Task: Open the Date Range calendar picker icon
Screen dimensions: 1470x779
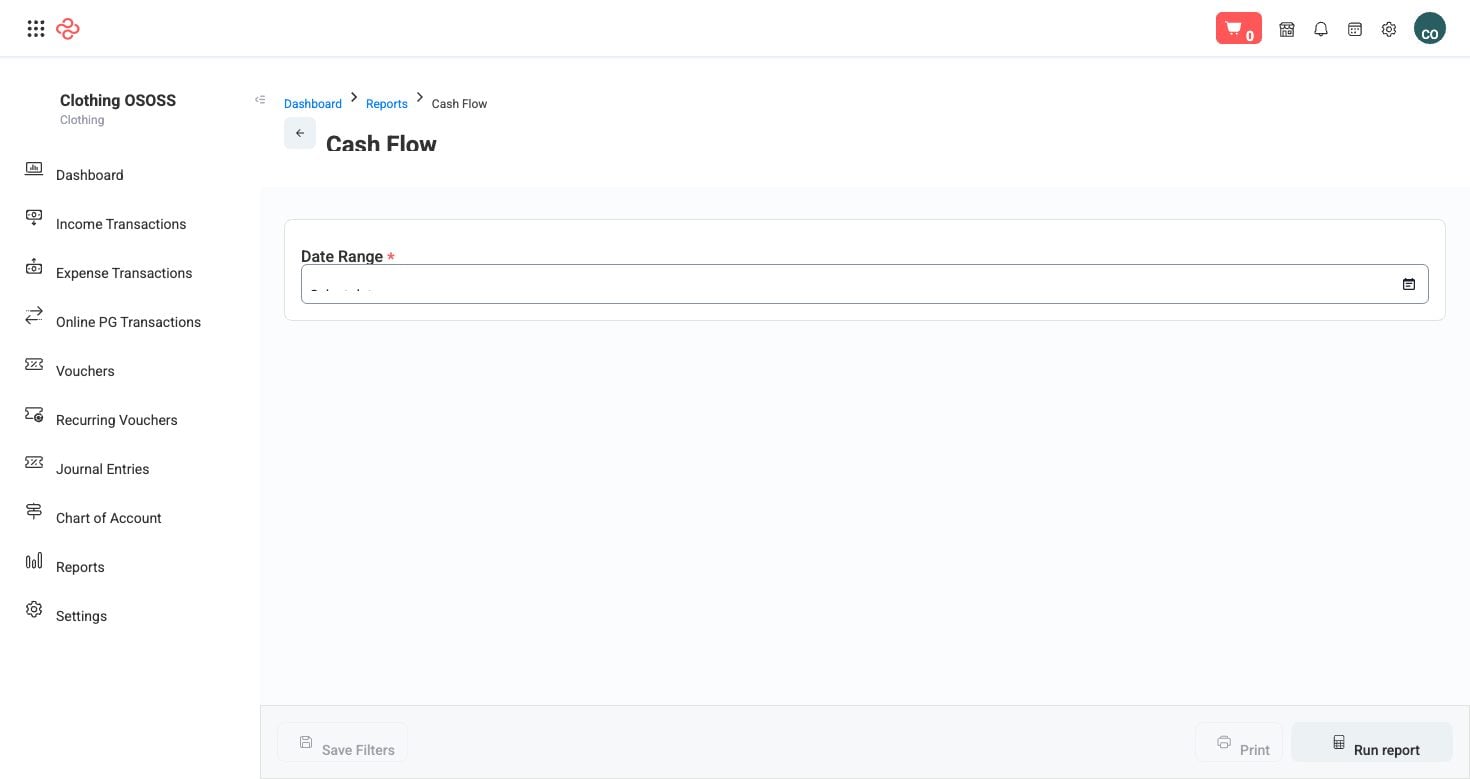Action: tap(1409, 284)
